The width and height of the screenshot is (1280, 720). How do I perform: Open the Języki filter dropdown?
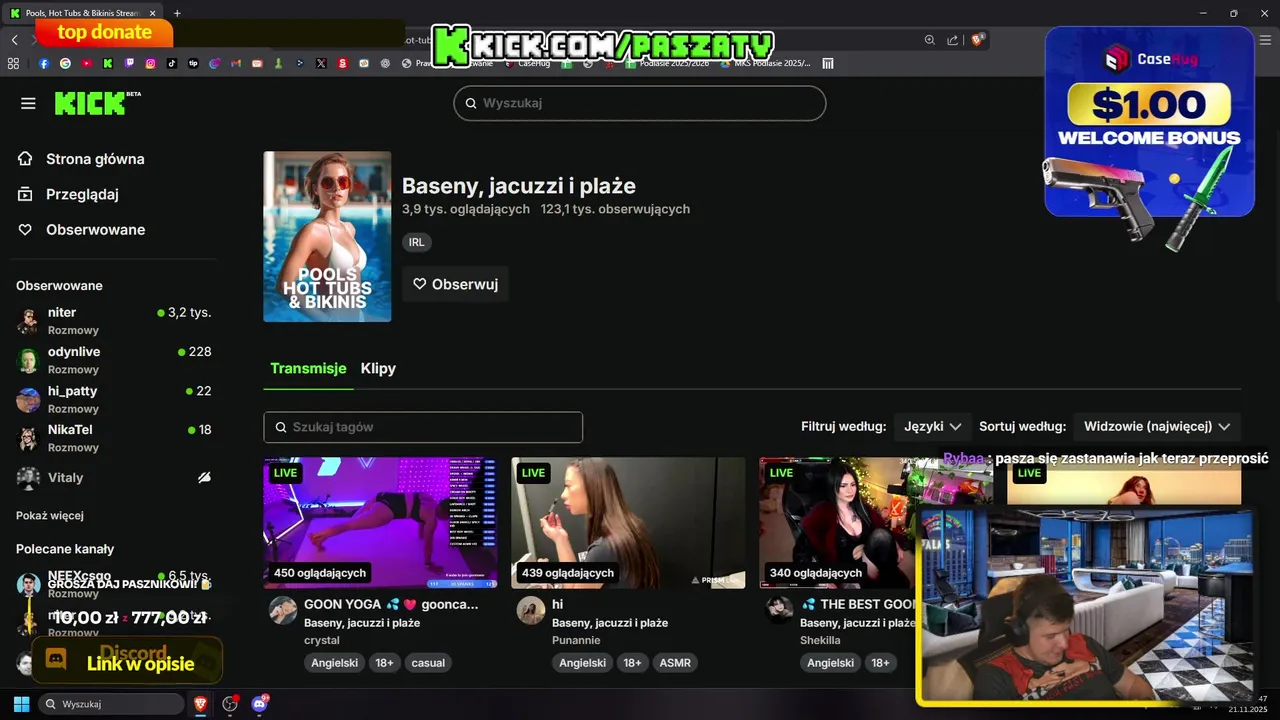point(933,426)
